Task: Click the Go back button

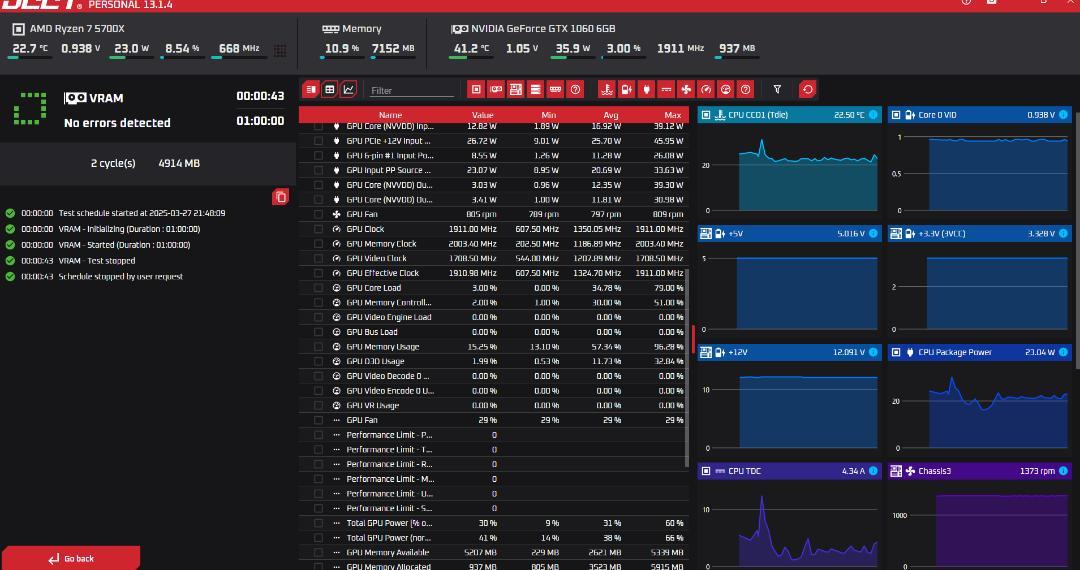Action: point(71,558)
